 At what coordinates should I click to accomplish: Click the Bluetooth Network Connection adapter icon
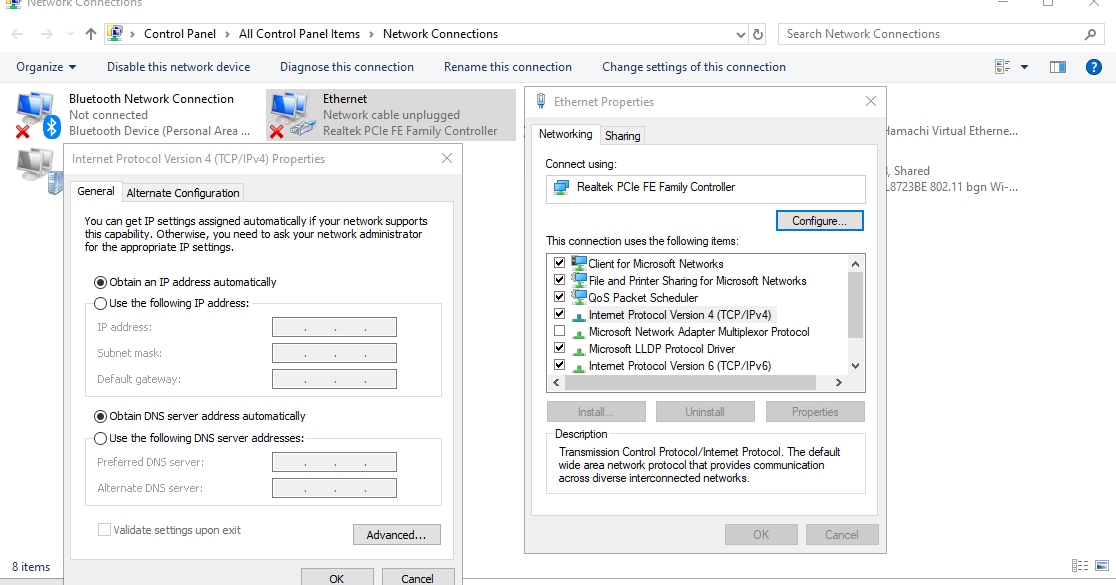37,112
